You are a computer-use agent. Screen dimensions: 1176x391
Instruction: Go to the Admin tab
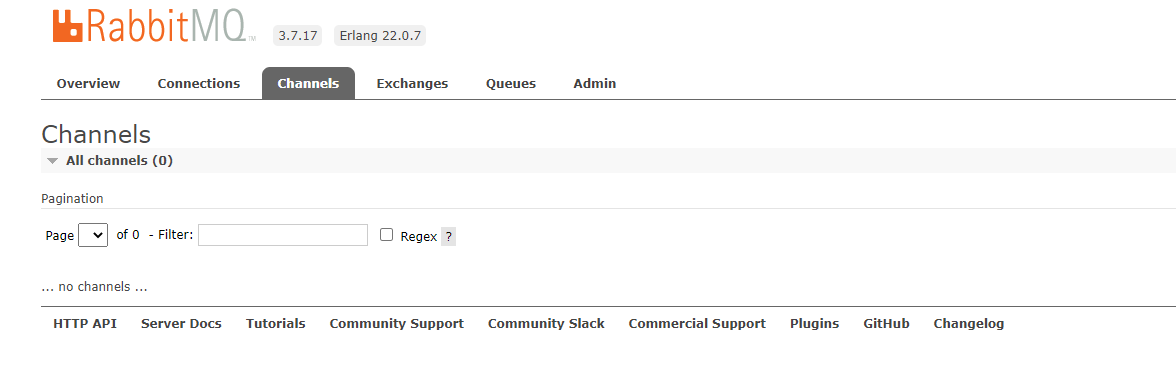pos(595,83)
